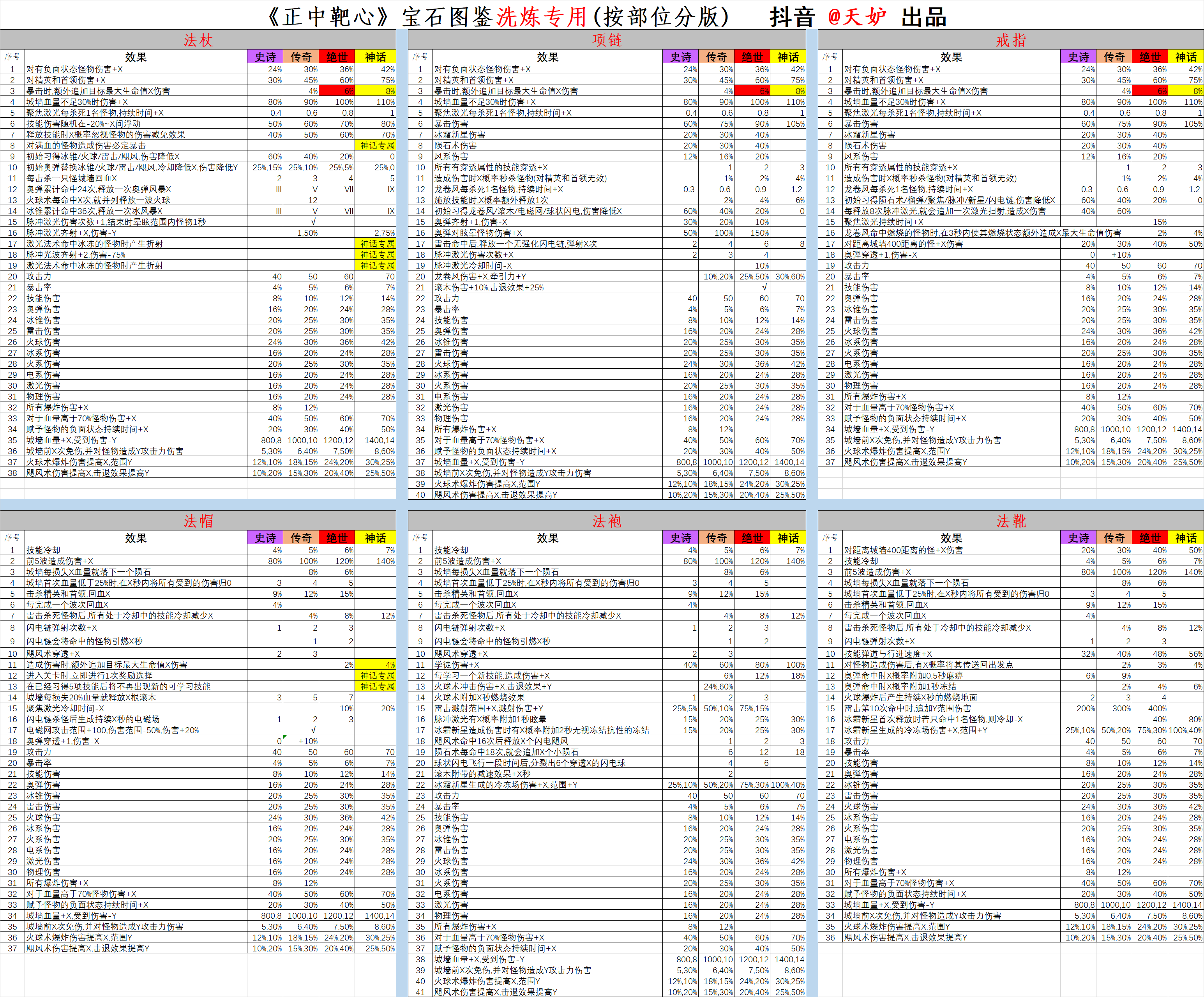Click row 冰霜新星首次释放时若只命中1名怪物
The width and height of the screenshot is (1204, 997).
tap(1011, 719)
